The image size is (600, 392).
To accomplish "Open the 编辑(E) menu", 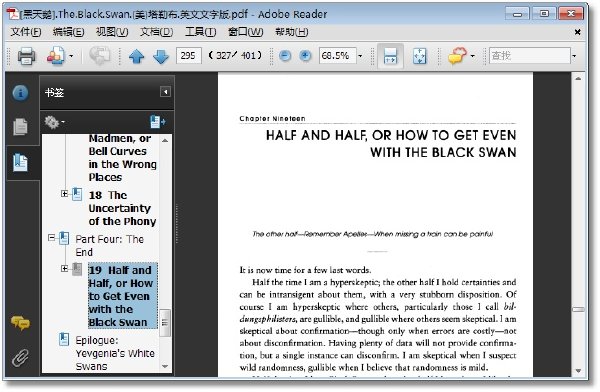I will pos(68,32).
